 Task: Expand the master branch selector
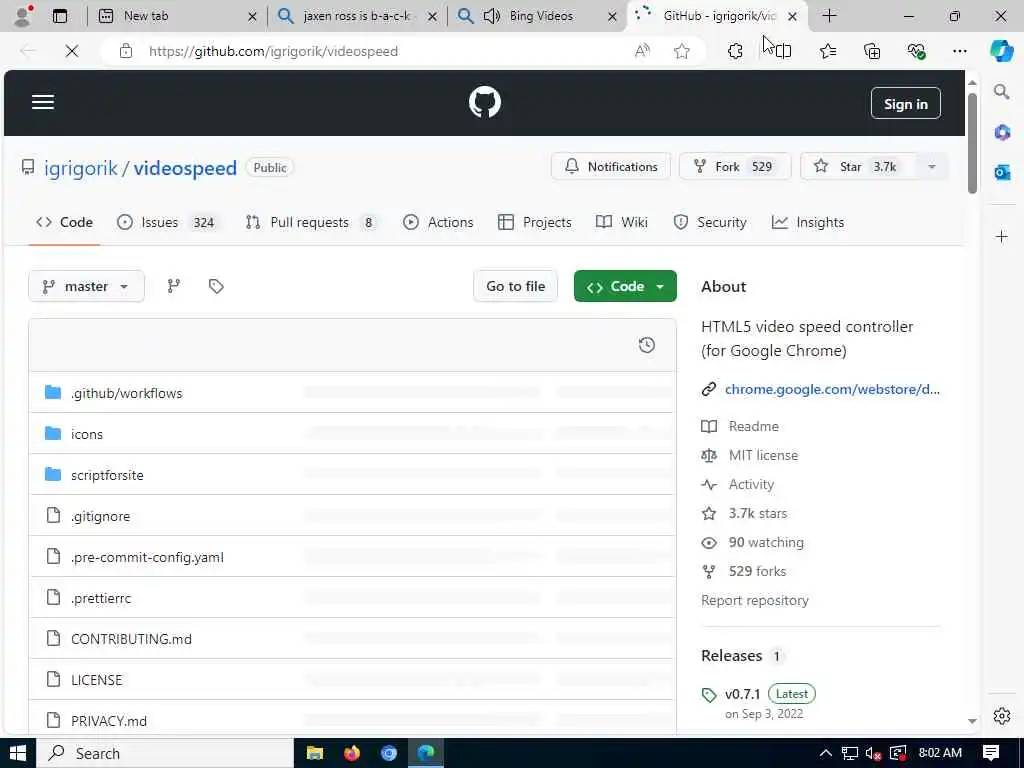(86, 287)
